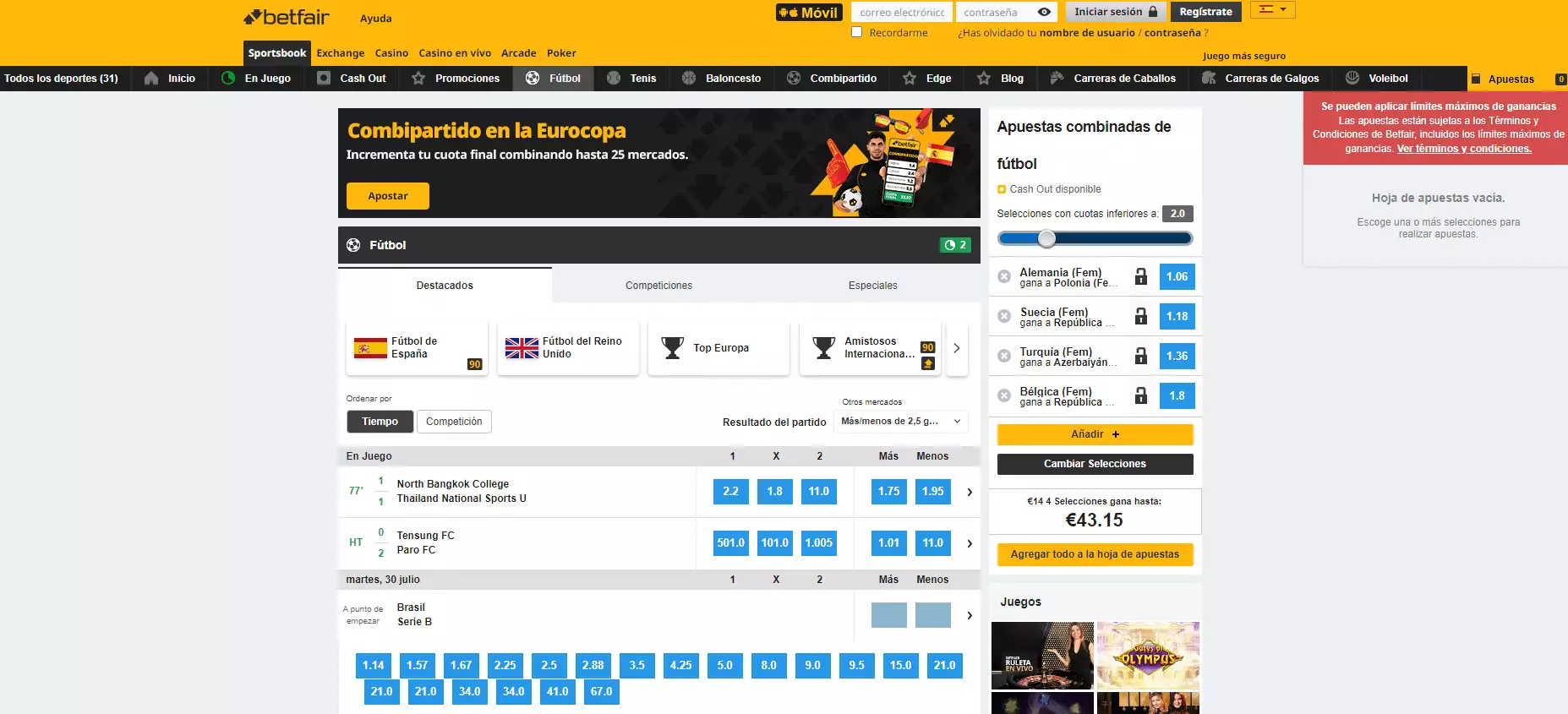Click the Cambiar Selecciones button
Image resolution: width=1568 pixels, height=714 pixels.
point(1095,464)
